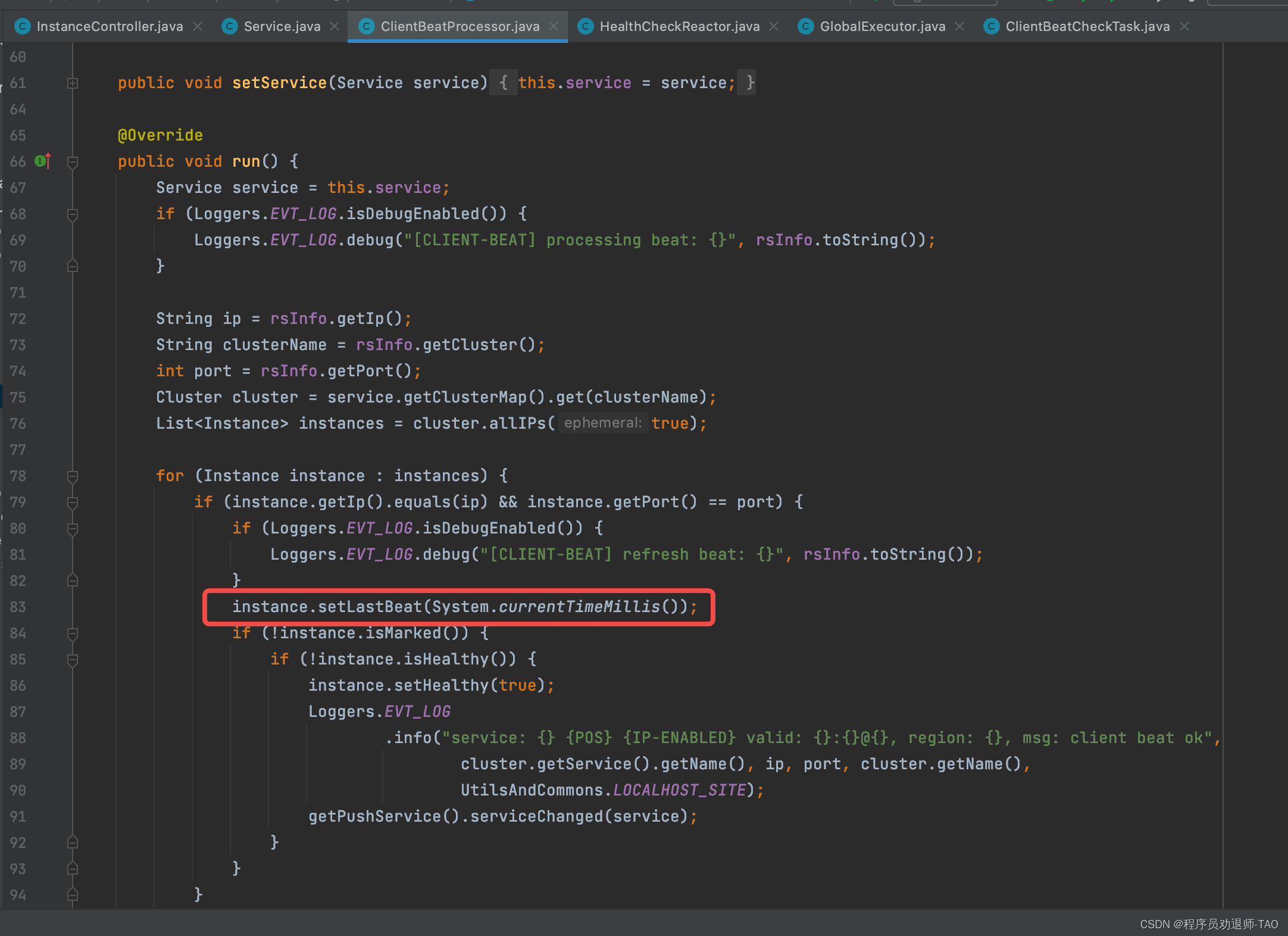Click the "[CLIENT-BEAT] refresh beat" string literal
1288x936 pixels.
pos(632,554)
